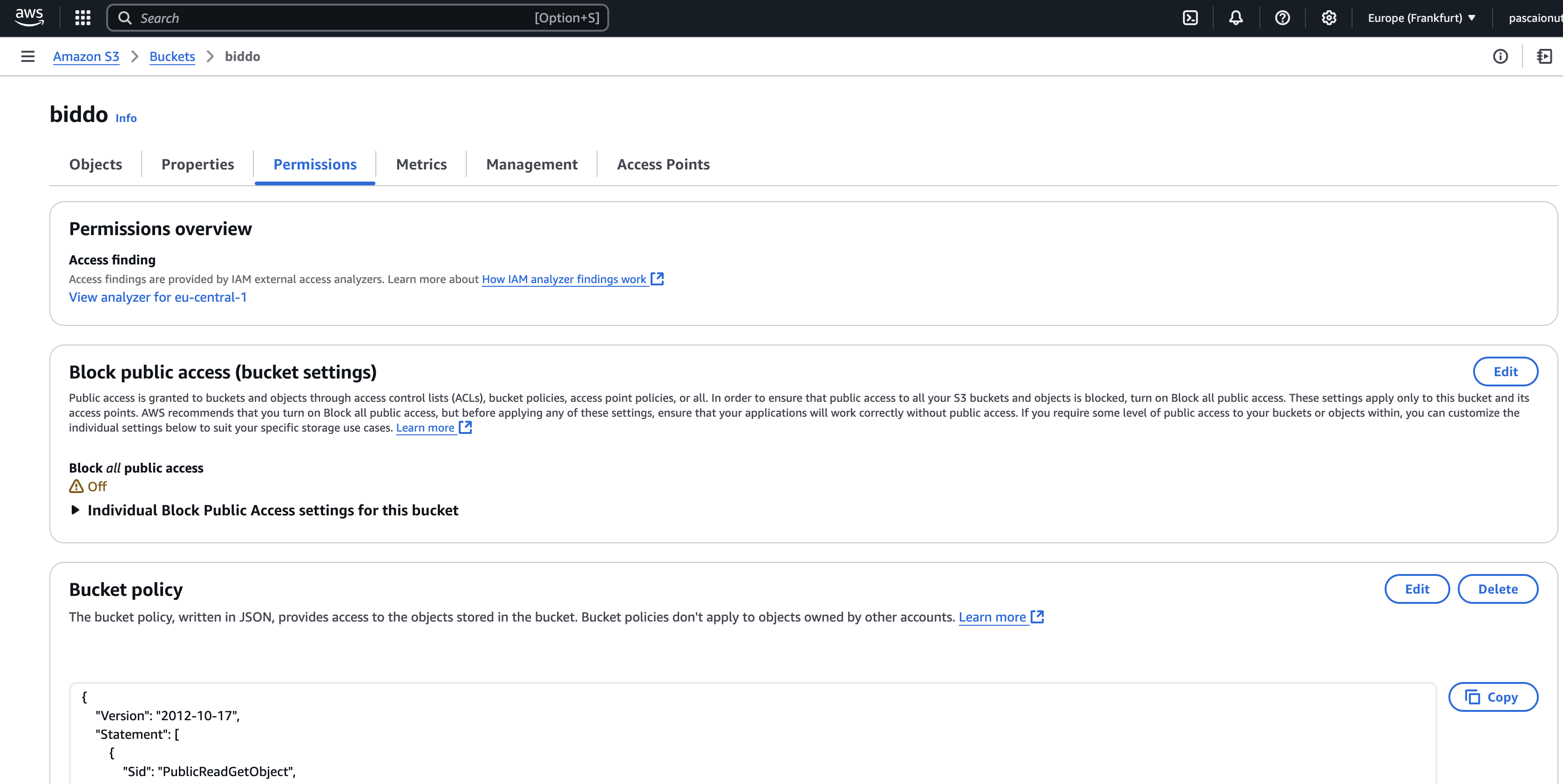Open the pascaionut account menu
This screenshot has height=784, width=1563.
tap(1535, 18)
